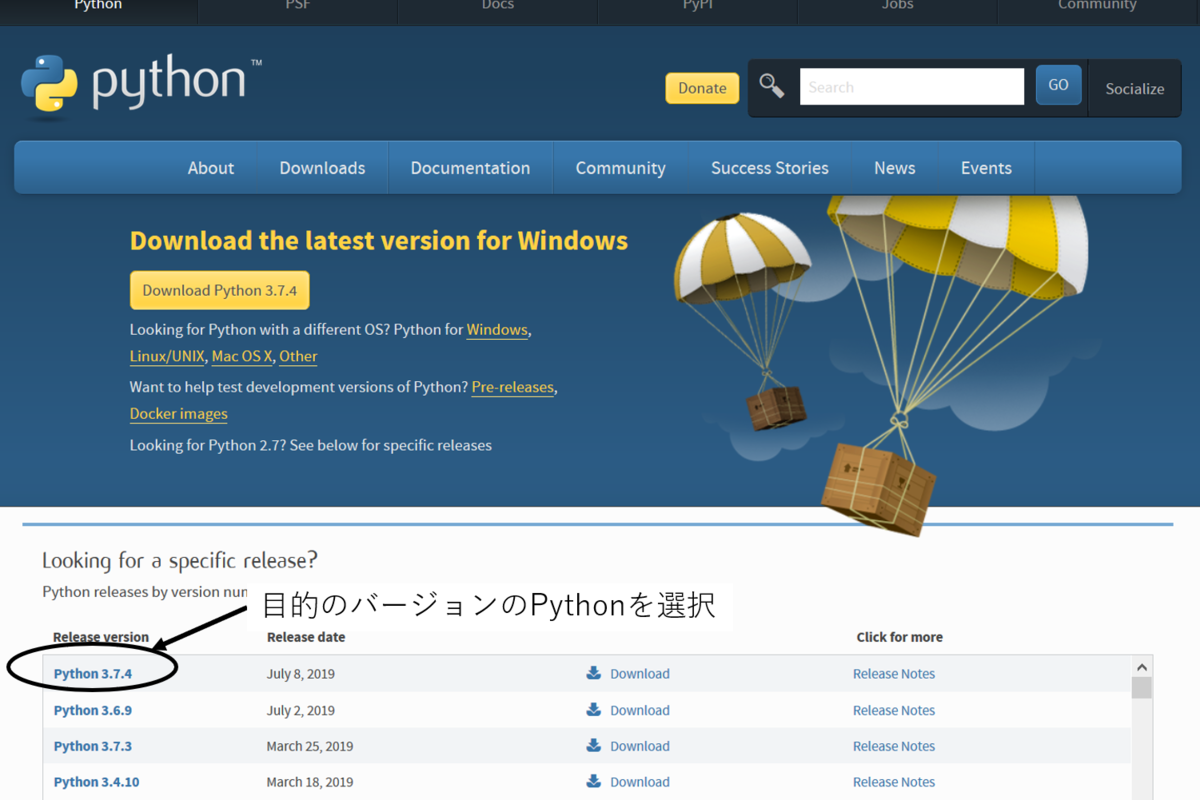The width and height of the screenshot is (1200, 800).
Task: Open the Python 3.4.10 release link
Action: 97,782
